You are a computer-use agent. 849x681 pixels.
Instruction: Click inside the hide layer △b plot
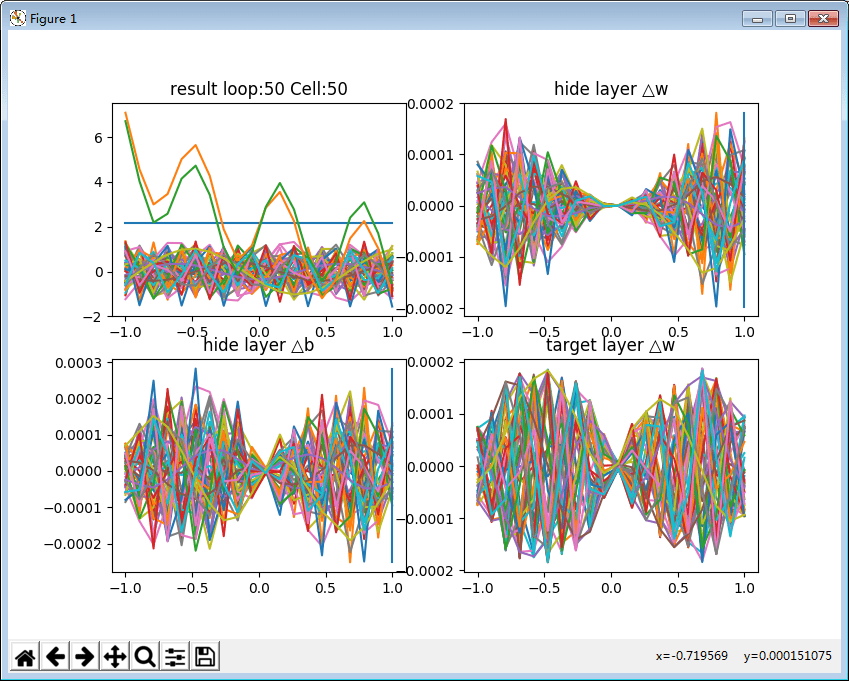click(x=259, y=466)
